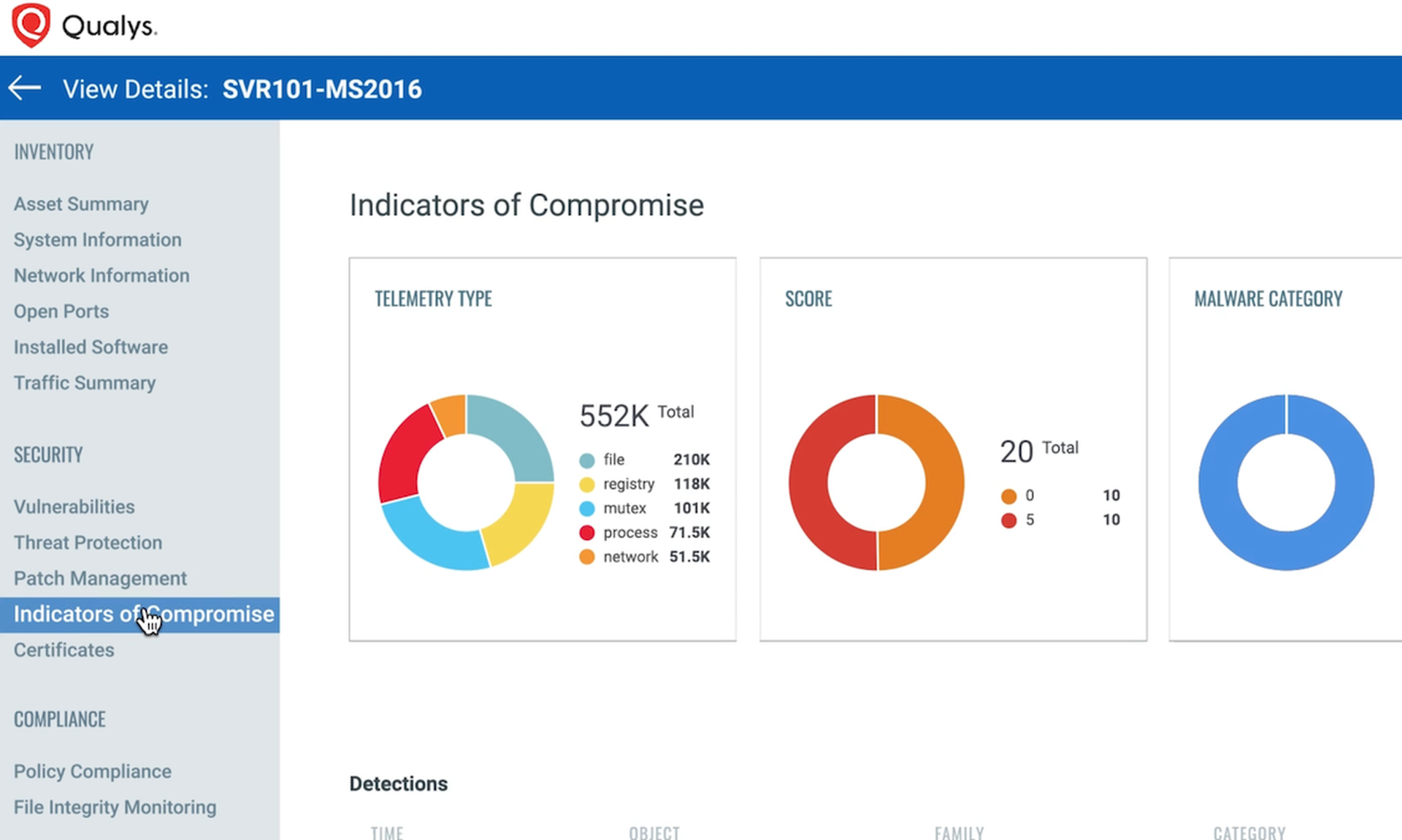
Task: Click the small orange network donut segment
Action: 450,415
